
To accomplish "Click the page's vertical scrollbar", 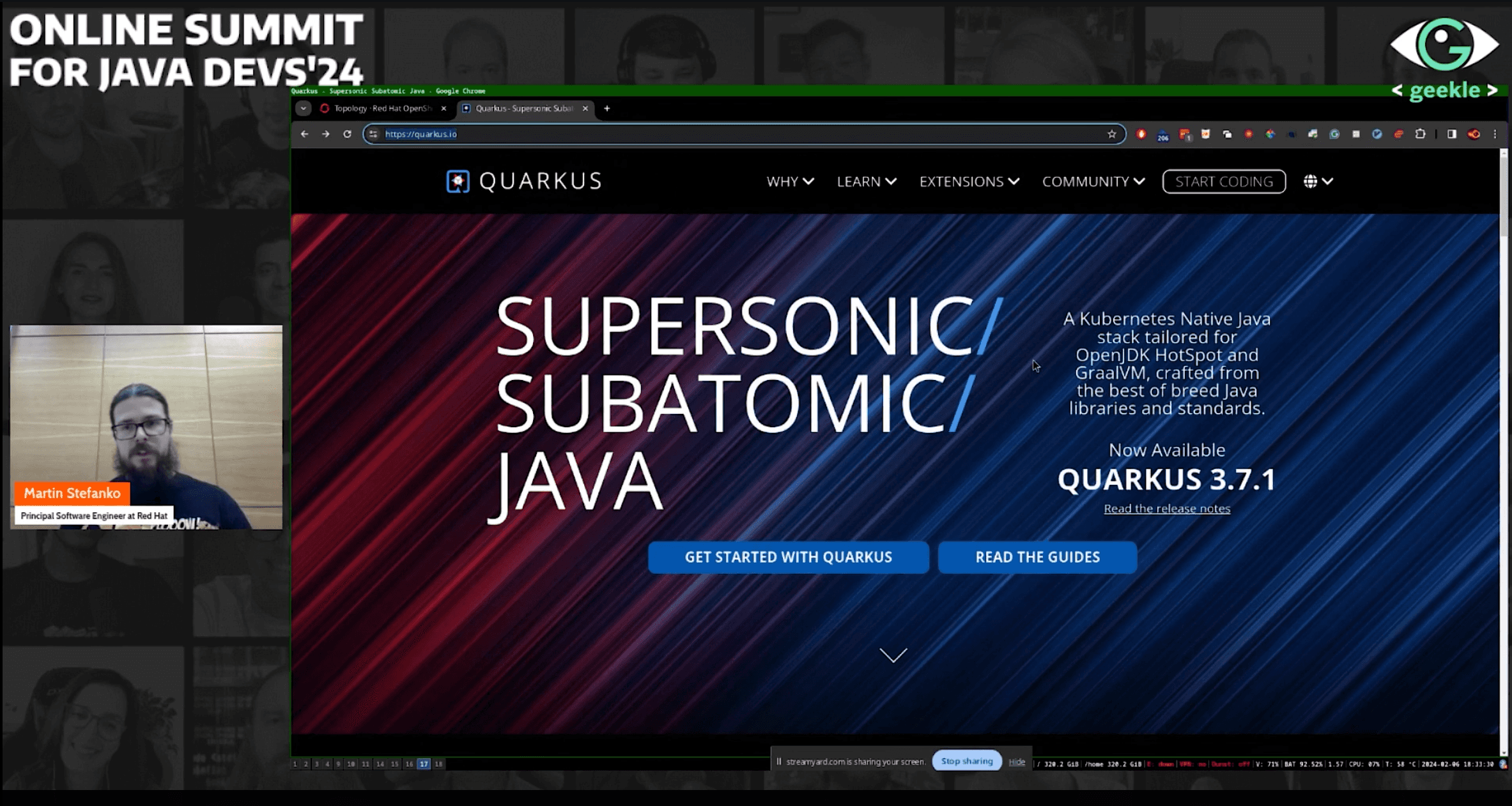I will pos(1504,453).
